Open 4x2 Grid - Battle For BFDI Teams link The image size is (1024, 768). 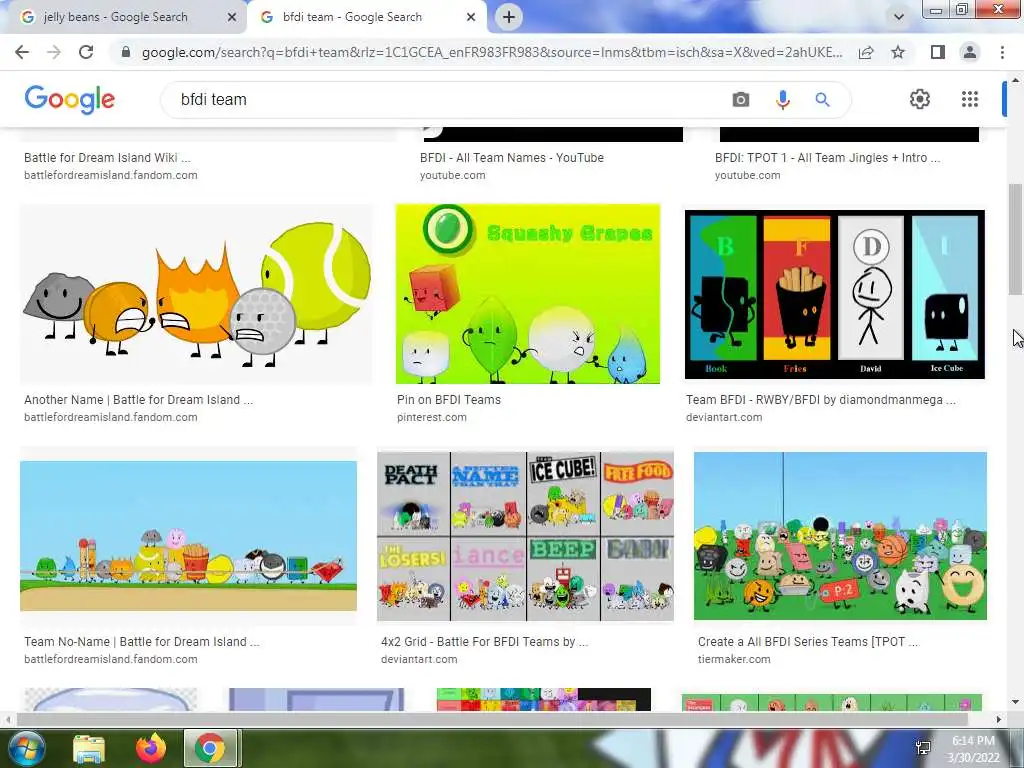click(485, 642)
